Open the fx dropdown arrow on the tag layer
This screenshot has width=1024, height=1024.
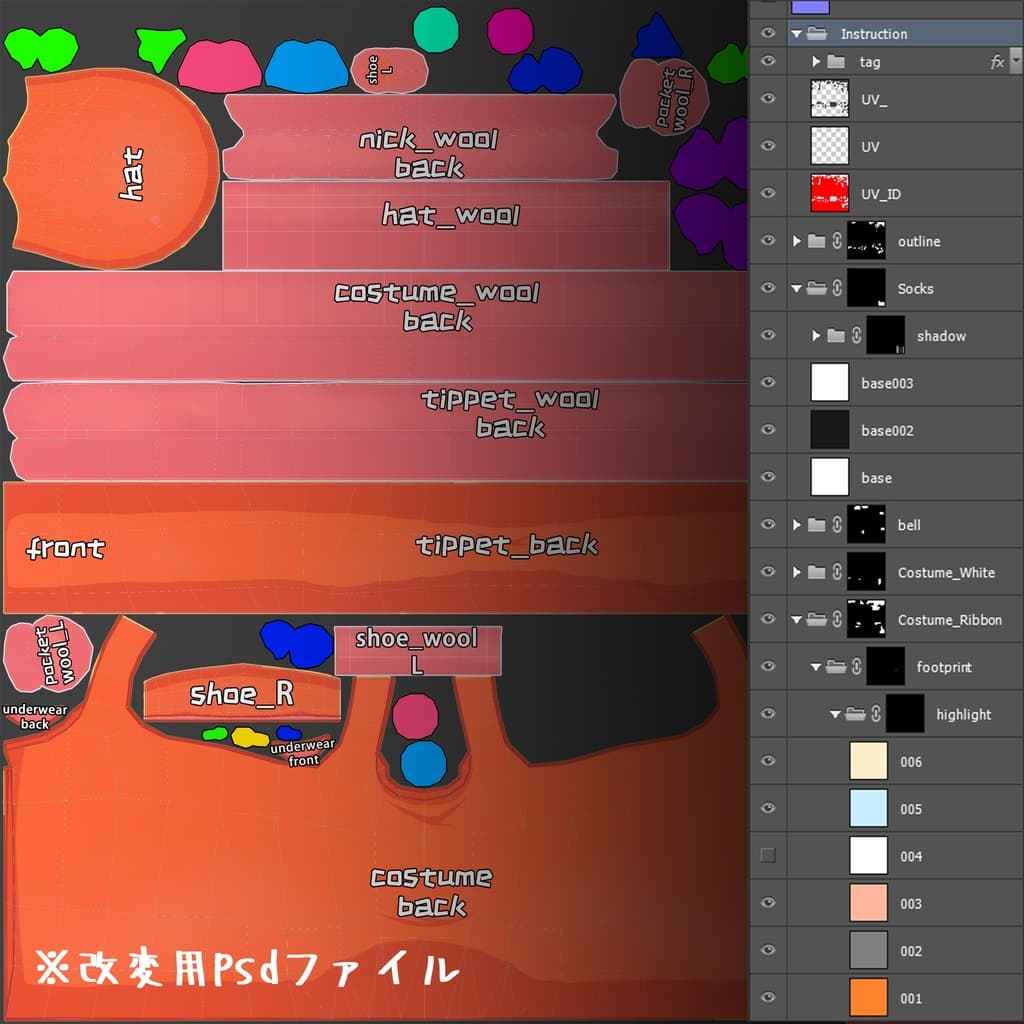(1017, 61)
